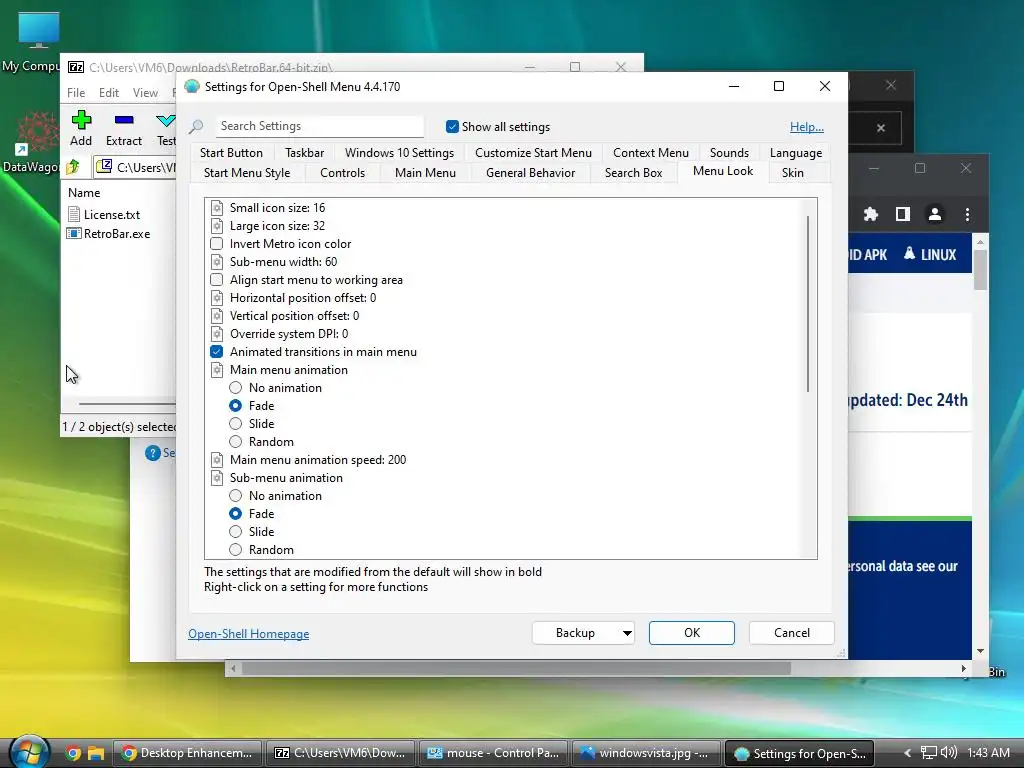Click the volume icon in the system tray

949,752
